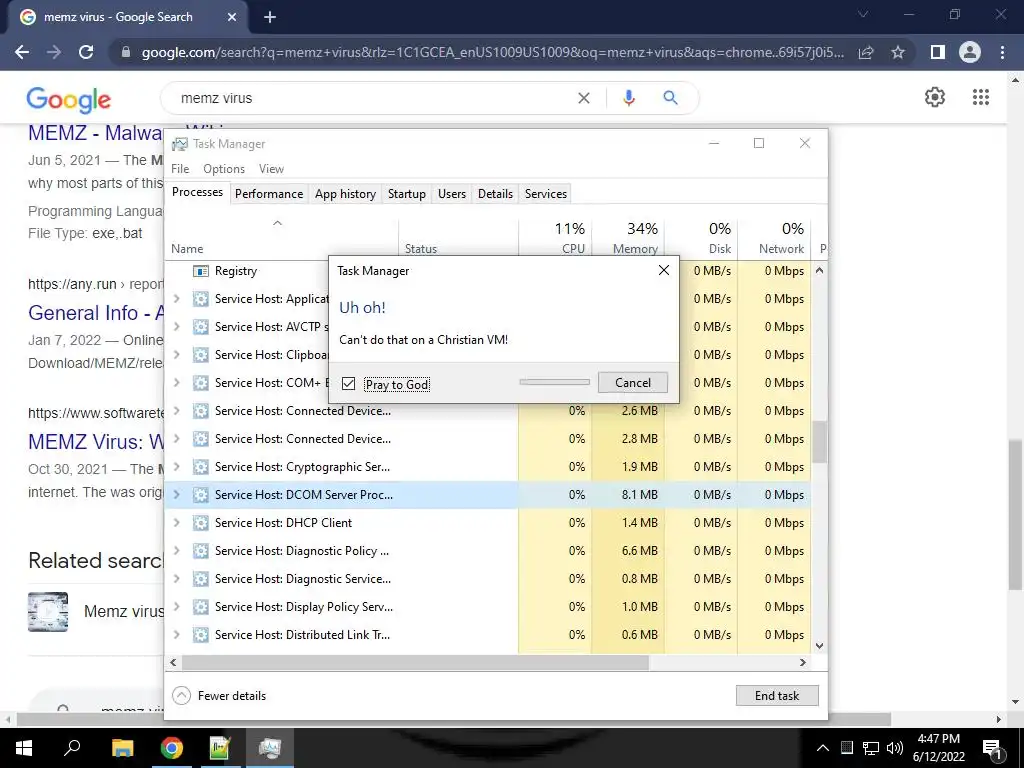Image resolution: width=1024 pixels, height=768 pixels.
Task: Switch to the Details tab
Action: click(x=495, y=193)
